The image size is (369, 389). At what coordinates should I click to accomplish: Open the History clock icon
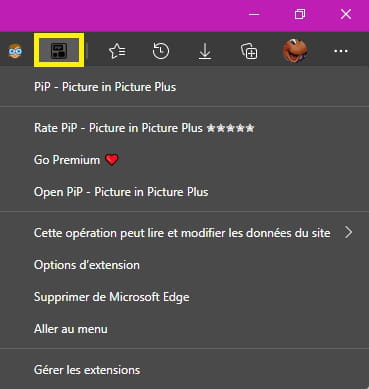coord(161,51)
